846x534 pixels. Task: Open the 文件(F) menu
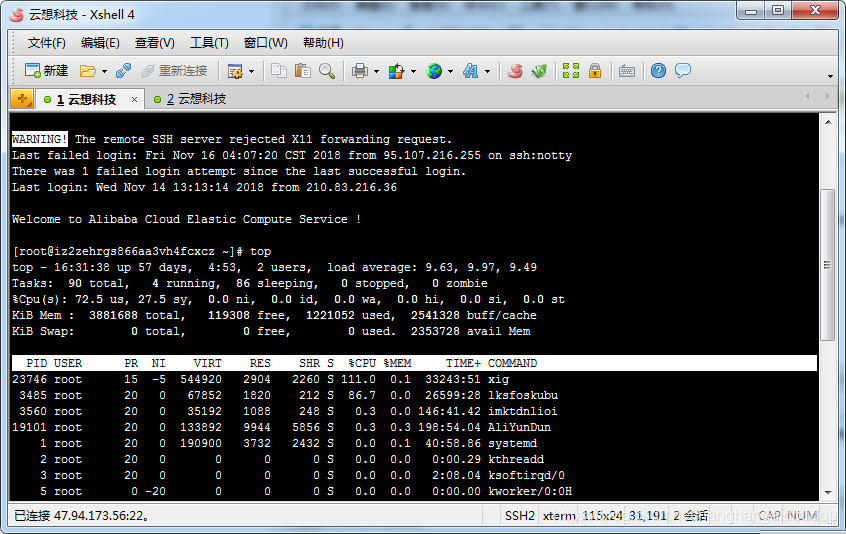(x=46, y=43)
